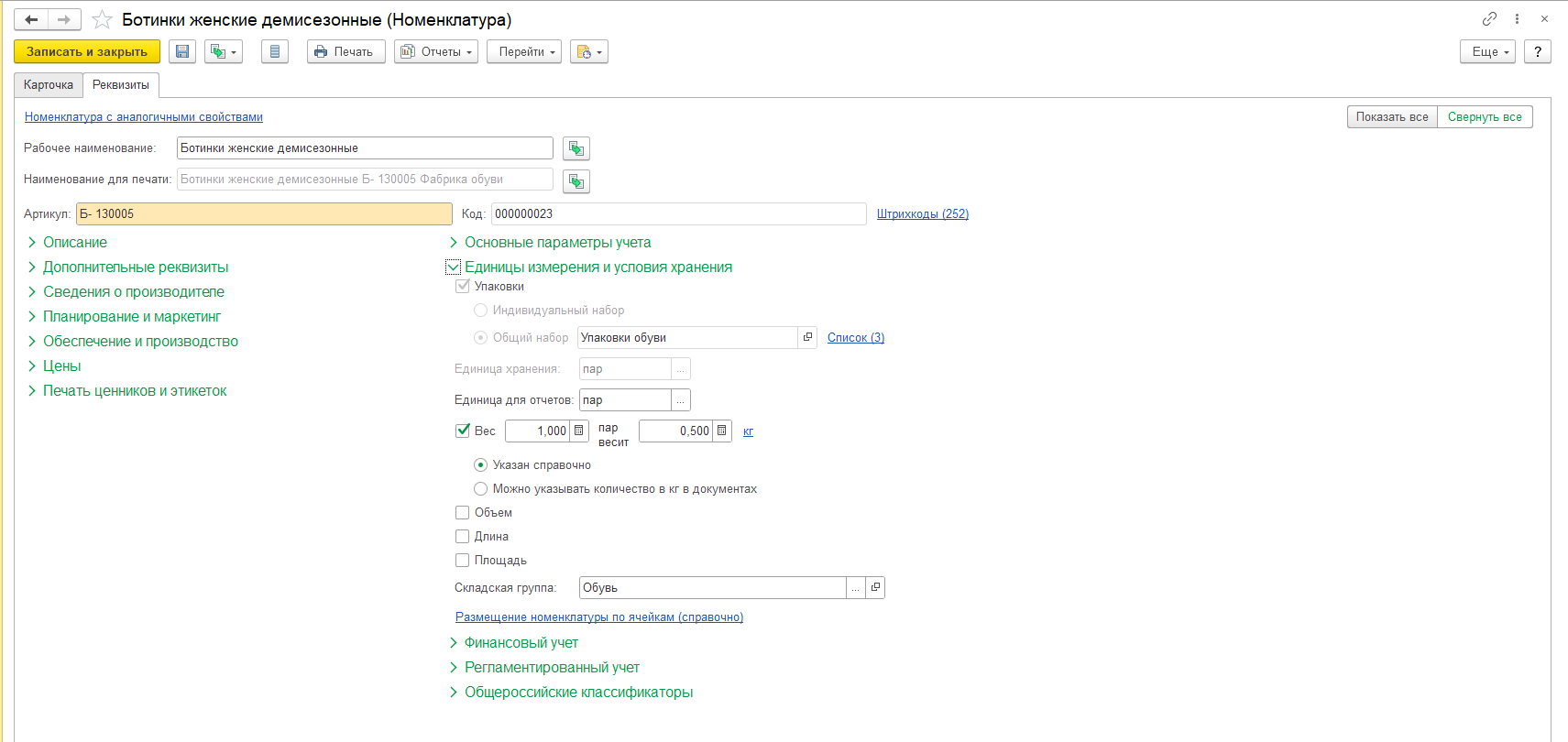Viewport: 1568px width, 742px height.
Task: Close the Номенклатура form with the X
Action: click(1544, 19)
